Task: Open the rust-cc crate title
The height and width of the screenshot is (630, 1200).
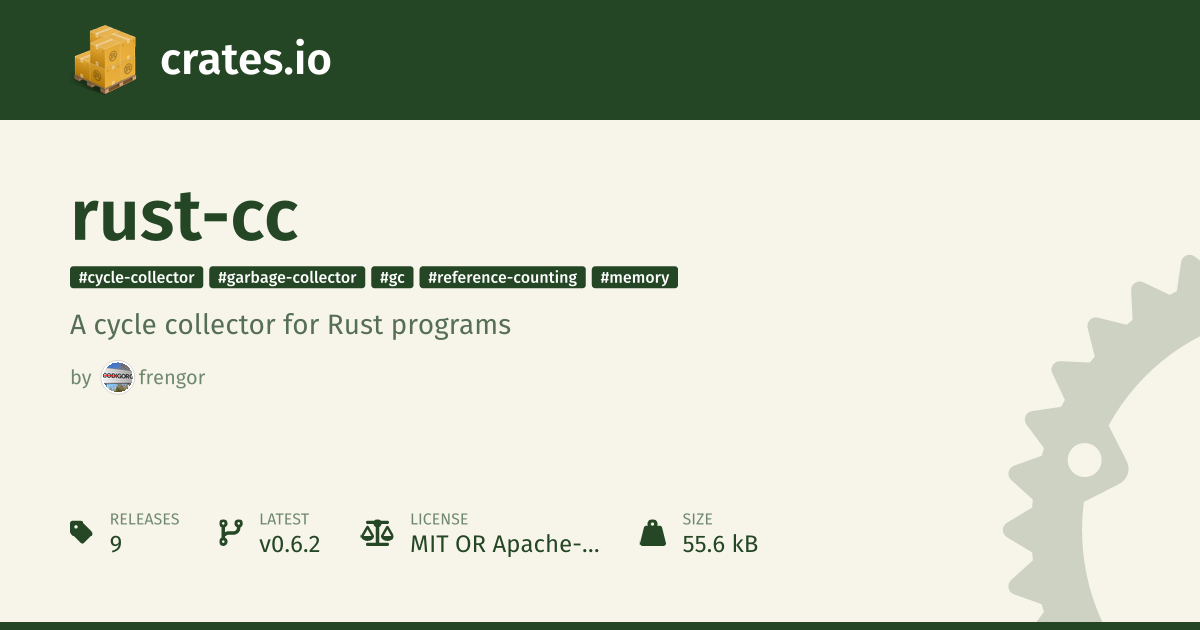Action: 185,216
